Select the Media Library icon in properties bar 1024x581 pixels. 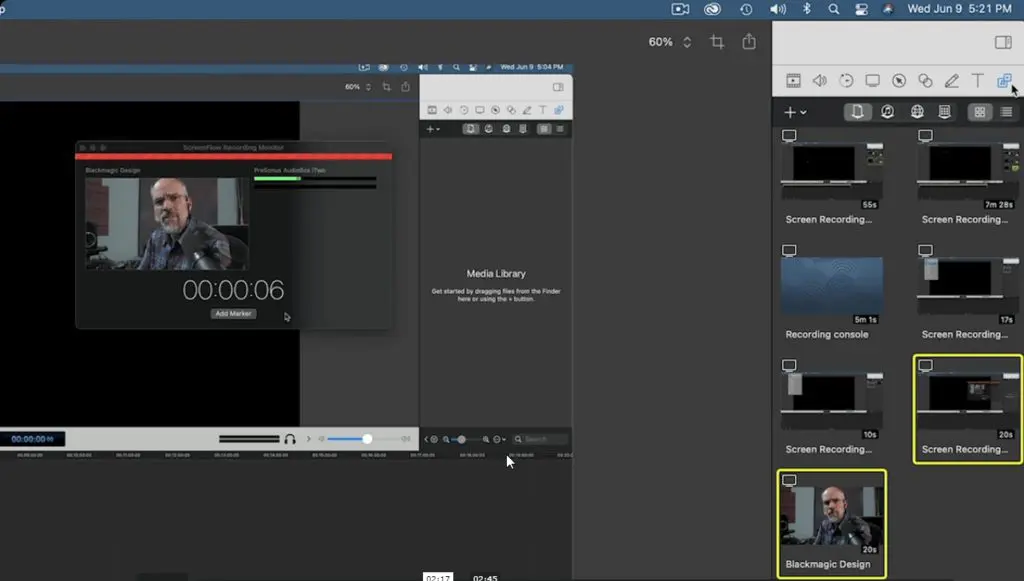[x=1005, y=80]
